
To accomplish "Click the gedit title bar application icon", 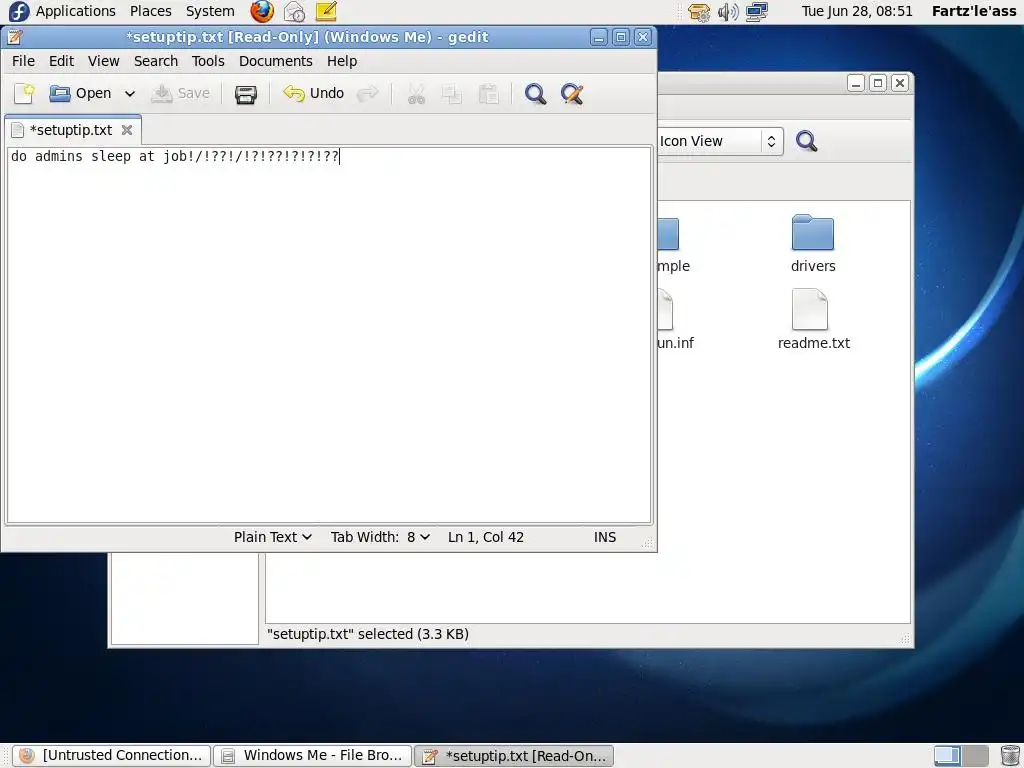I will [x=15, y=37].
